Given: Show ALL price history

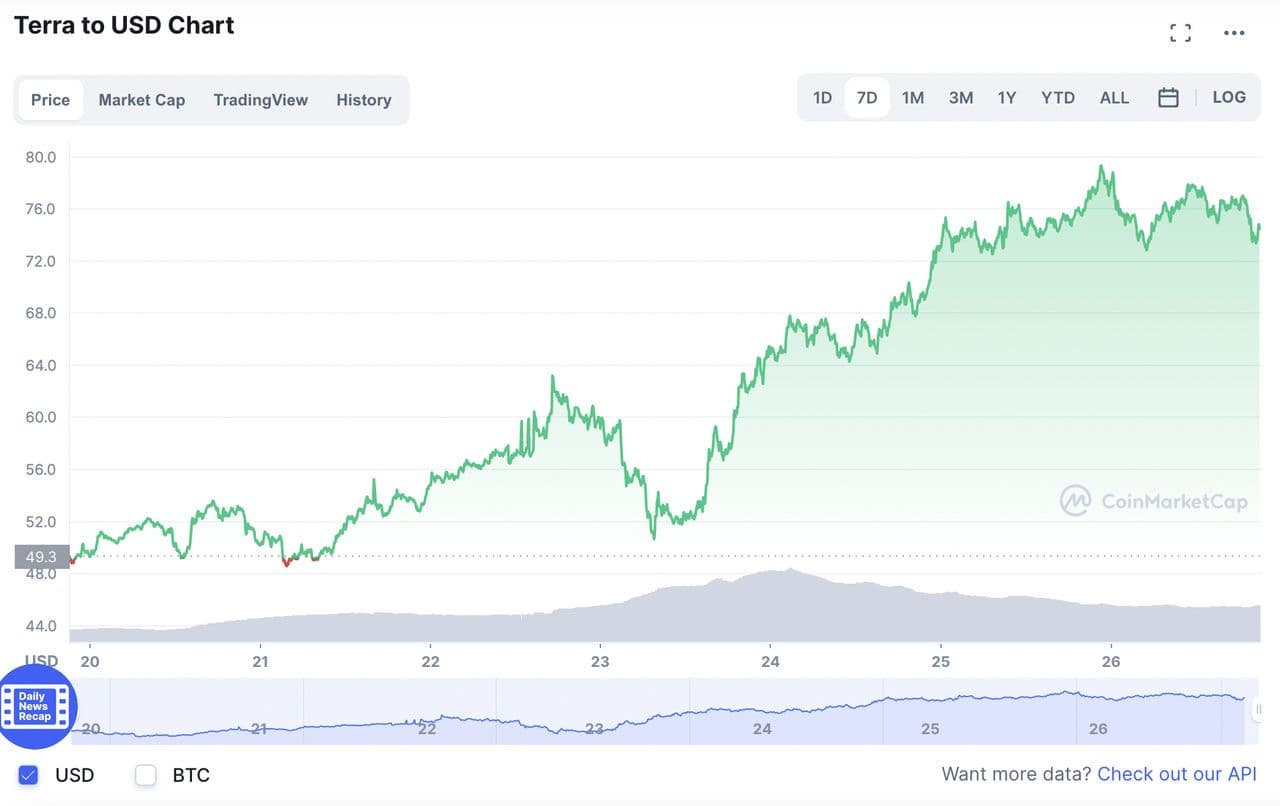Looking at the screenshot, I should (1114, 98).
